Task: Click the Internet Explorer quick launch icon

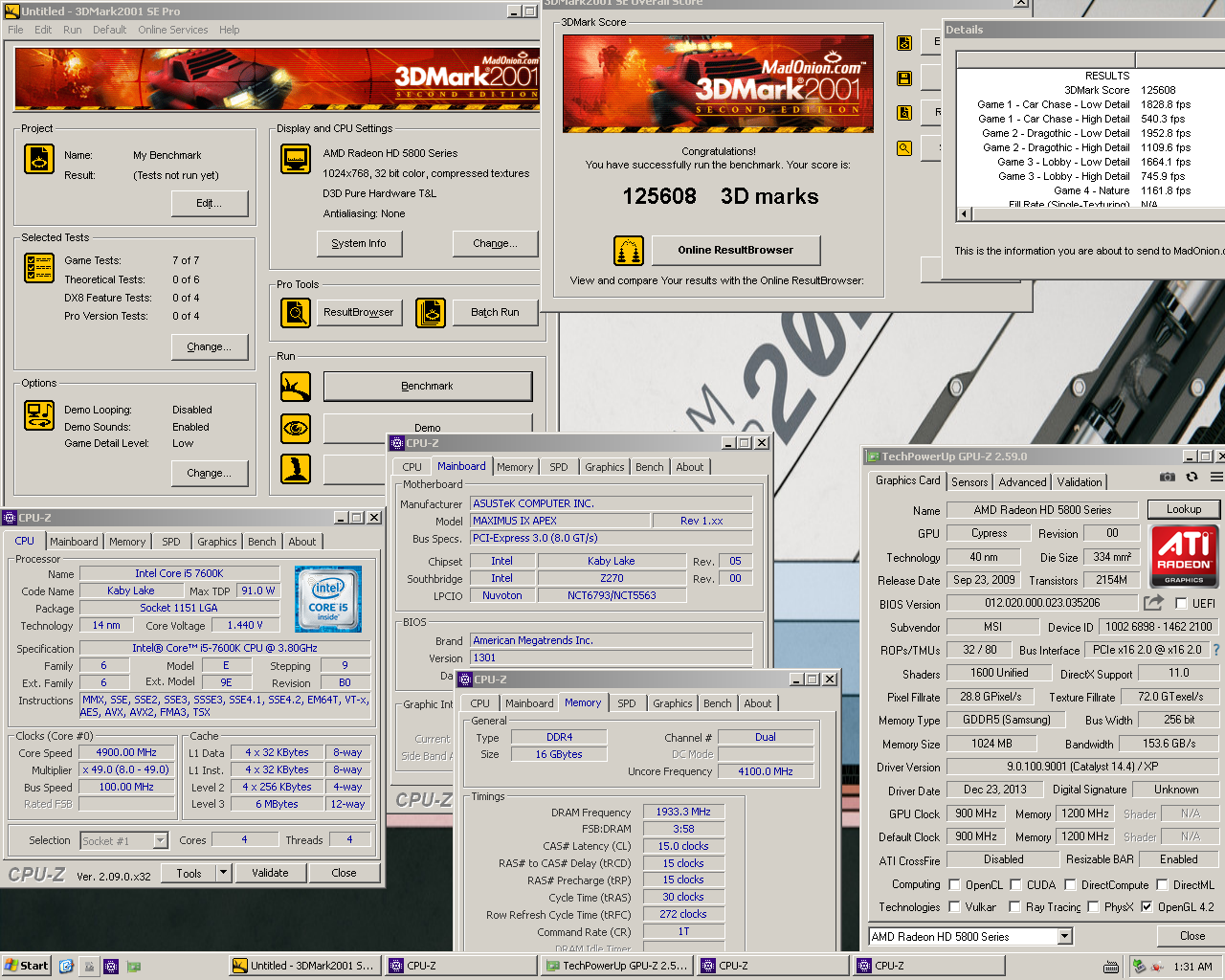Action: click(66, 966)
